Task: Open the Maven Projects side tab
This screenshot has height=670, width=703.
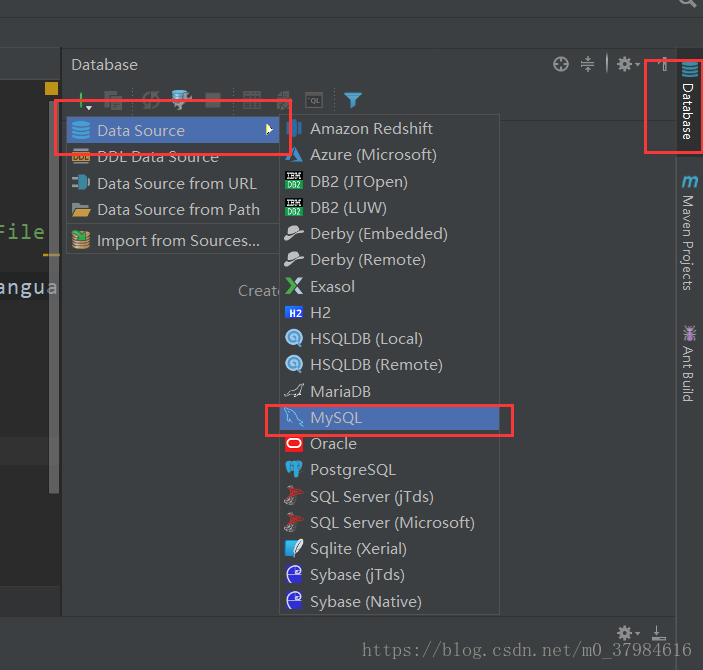Action: 689,232
